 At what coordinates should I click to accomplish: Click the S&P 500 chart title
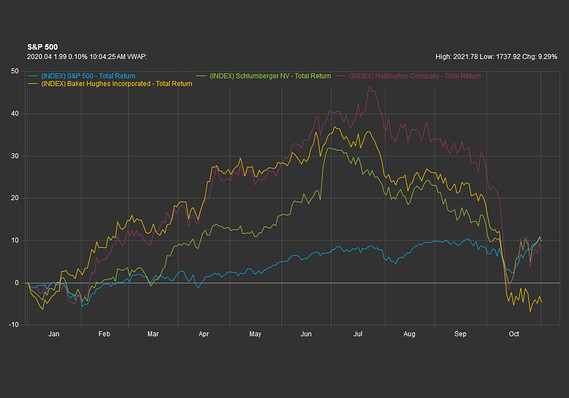pos(42,47)
